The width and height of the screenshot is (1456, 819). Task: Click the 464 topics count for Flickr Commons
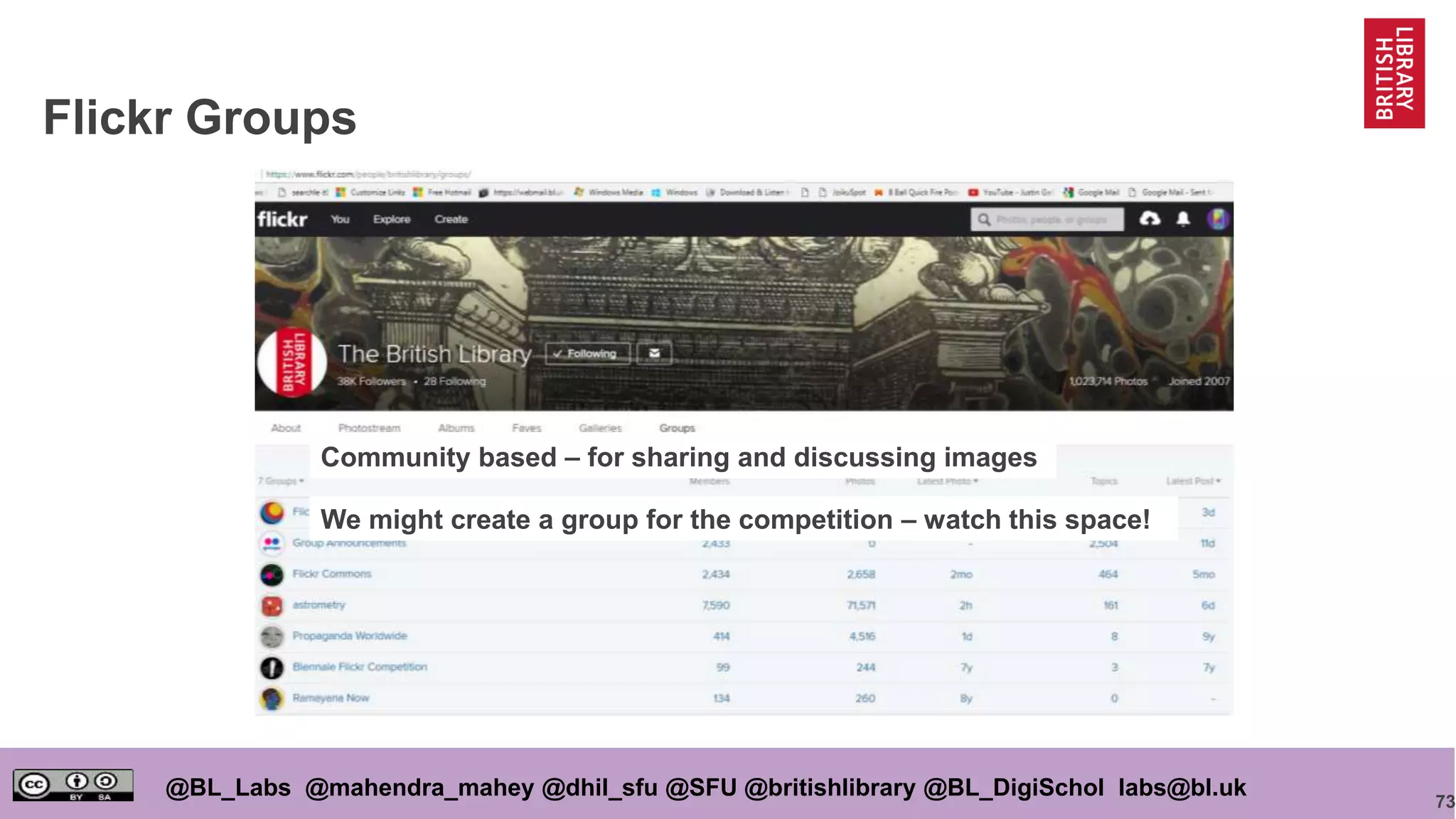coord(1108,574)
